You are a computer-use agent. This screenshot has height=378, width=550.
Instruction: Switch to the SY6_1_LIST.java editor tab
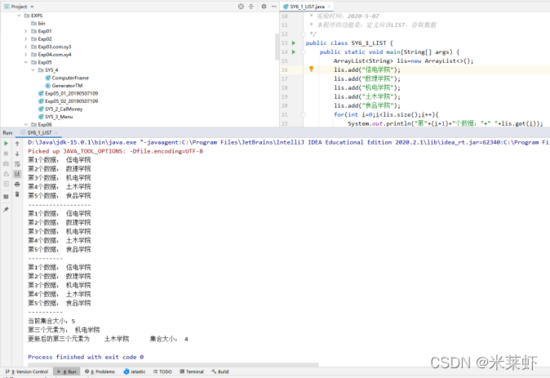[307, 6]
